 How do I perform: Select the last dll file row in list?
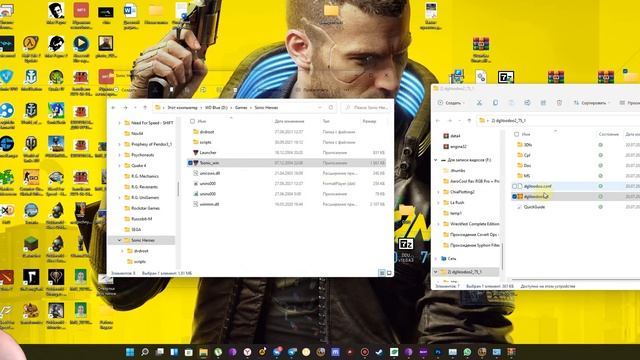(x=287, y=204)
